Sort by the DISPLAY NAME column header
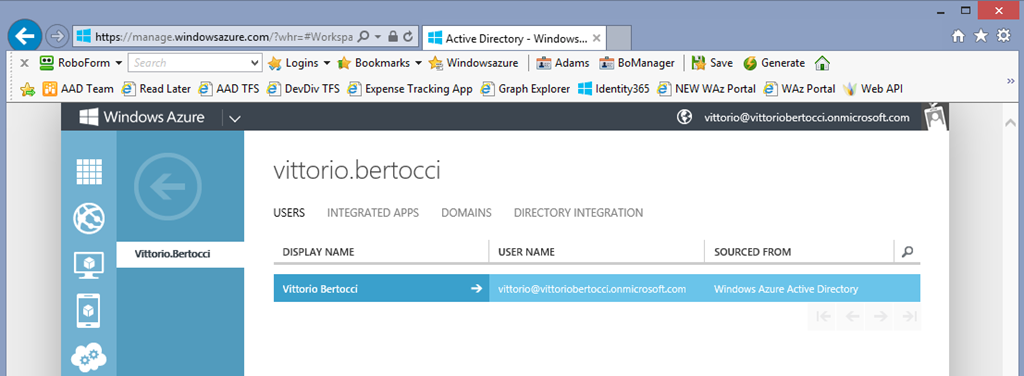Viewport: 1024px width, 376px height. 381,252
